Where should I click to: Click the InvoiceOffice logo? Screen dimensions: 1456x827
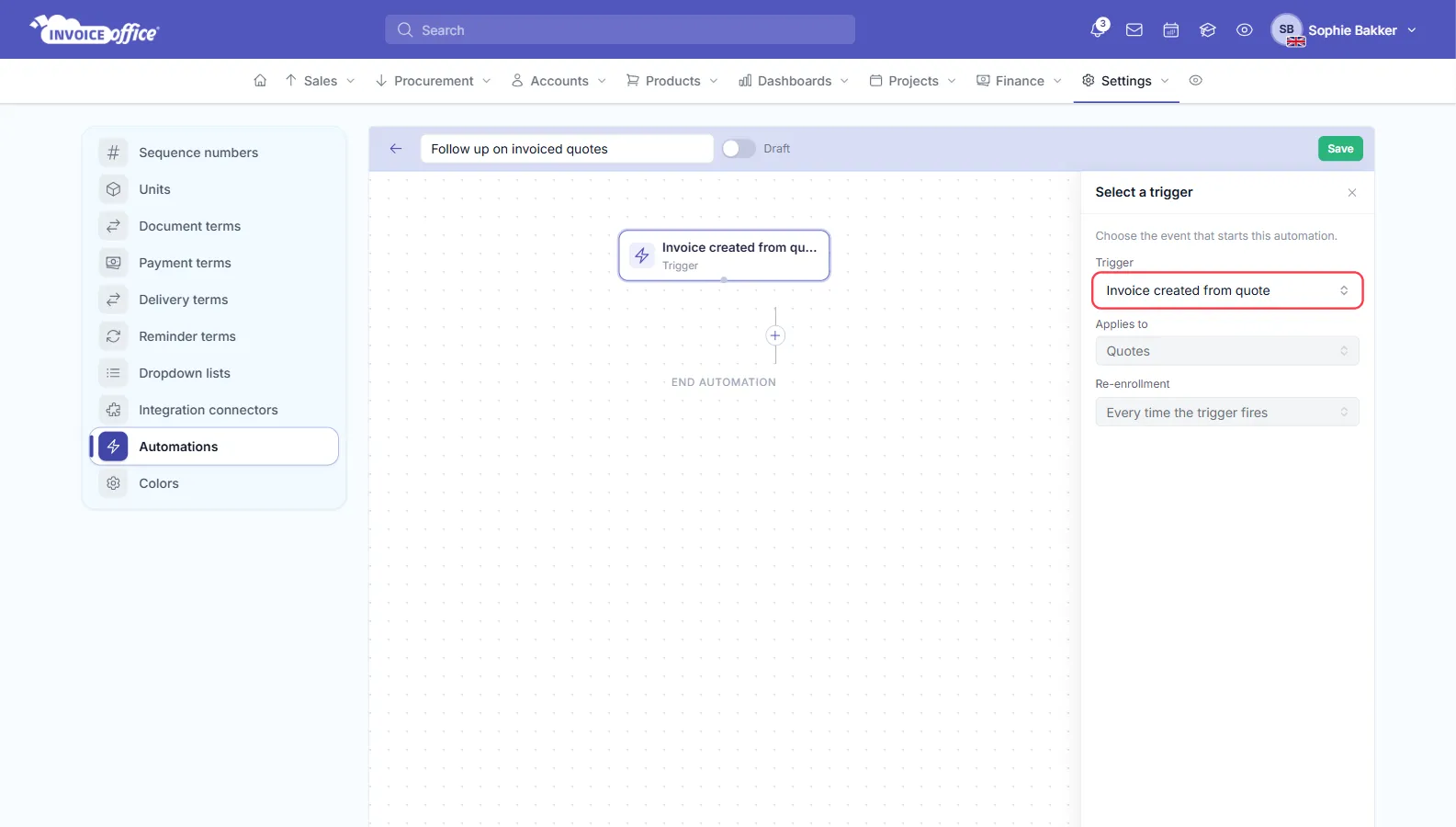[95, 29]
